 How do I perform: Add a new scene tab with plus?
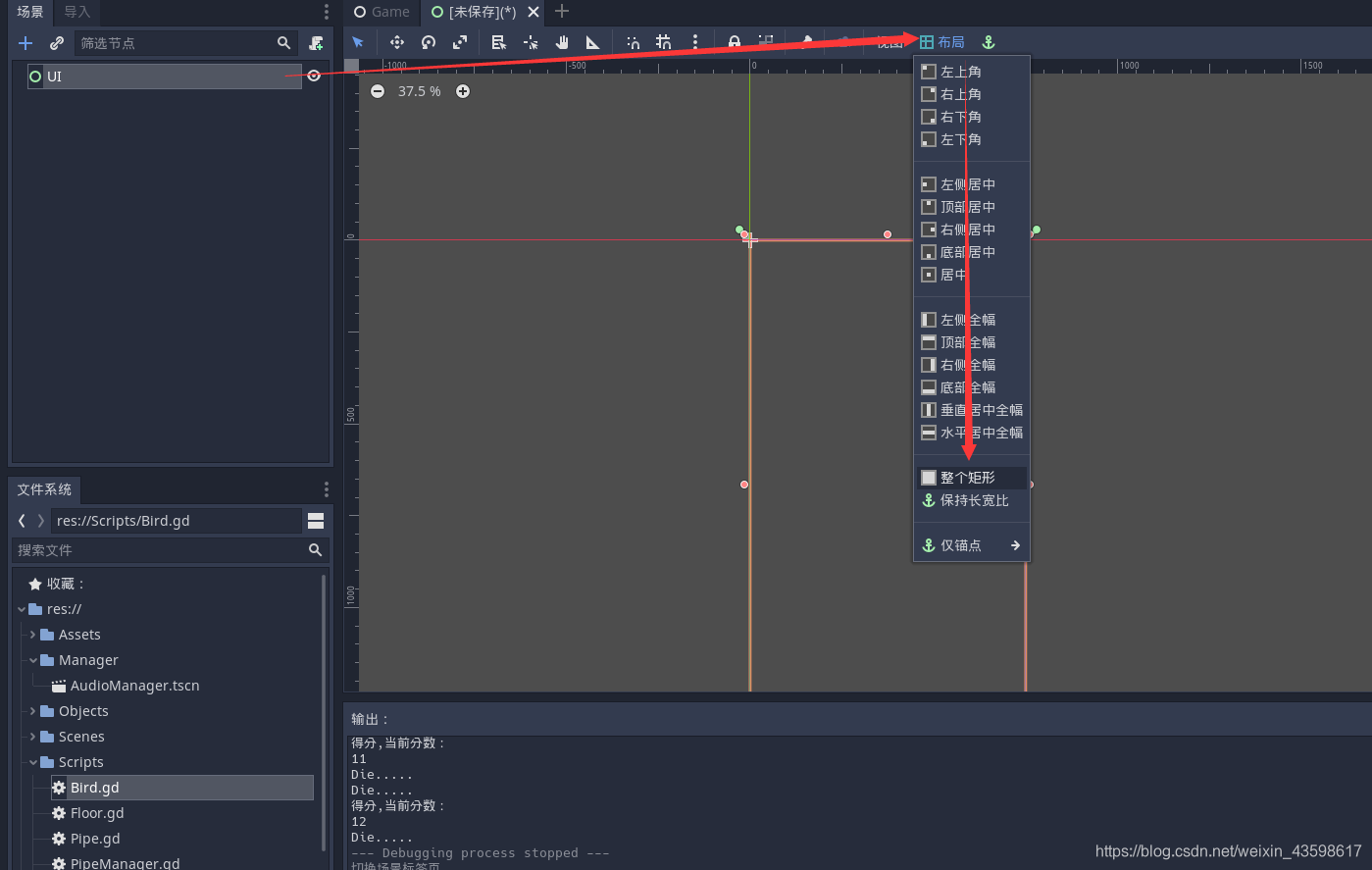[562, 12]
